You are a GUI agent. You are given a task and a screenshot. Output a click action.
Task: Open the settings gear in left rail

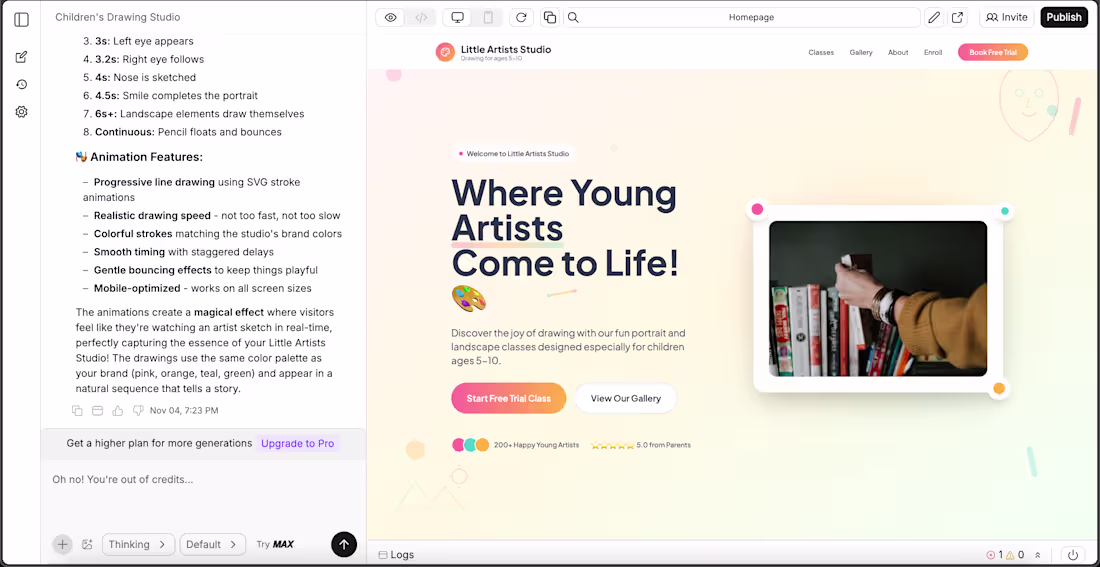(x=22, y=112)
